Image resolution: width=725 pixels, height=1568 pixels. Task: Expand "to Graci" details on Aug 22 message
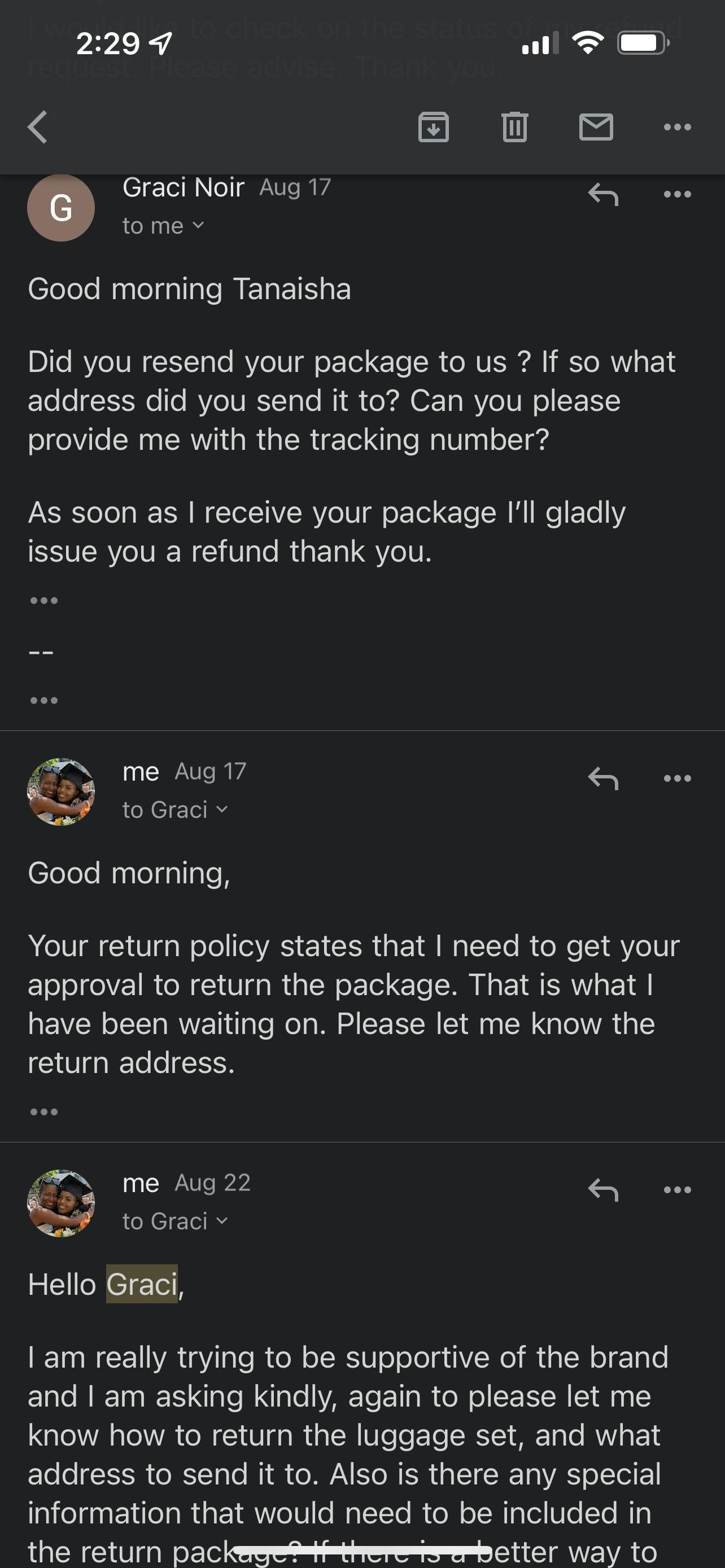(174, 1221)
